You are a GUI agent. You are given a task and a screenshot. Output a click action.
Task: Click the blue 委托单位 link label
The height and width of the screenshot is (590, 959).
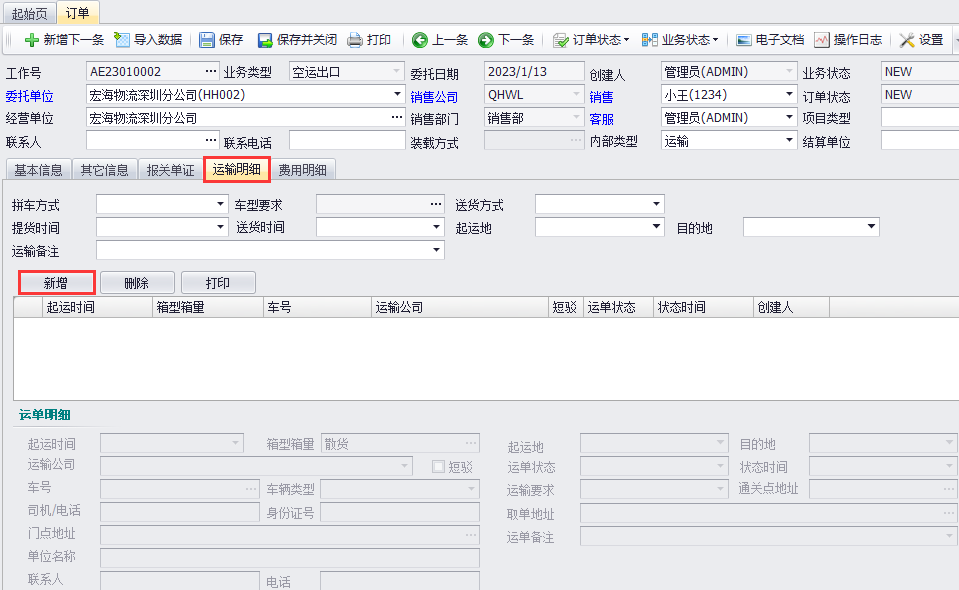(29, 96)
